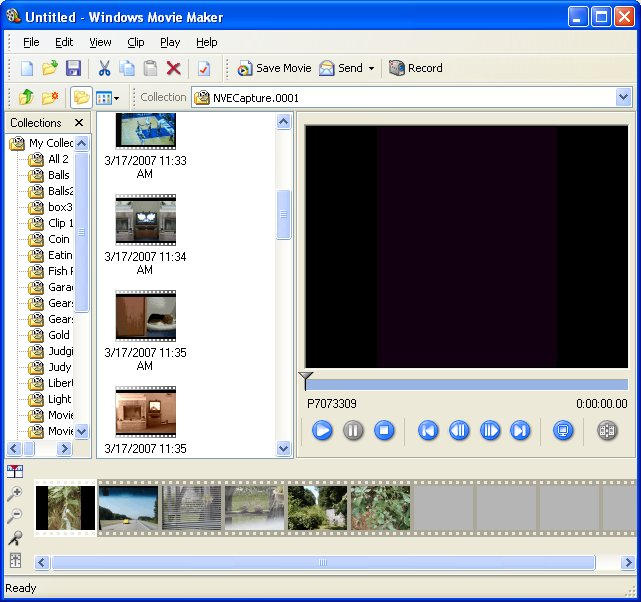641x602 pixels.
Task: Zoom out the timeline with magnifier minus
Action: (x=15, y=515)
